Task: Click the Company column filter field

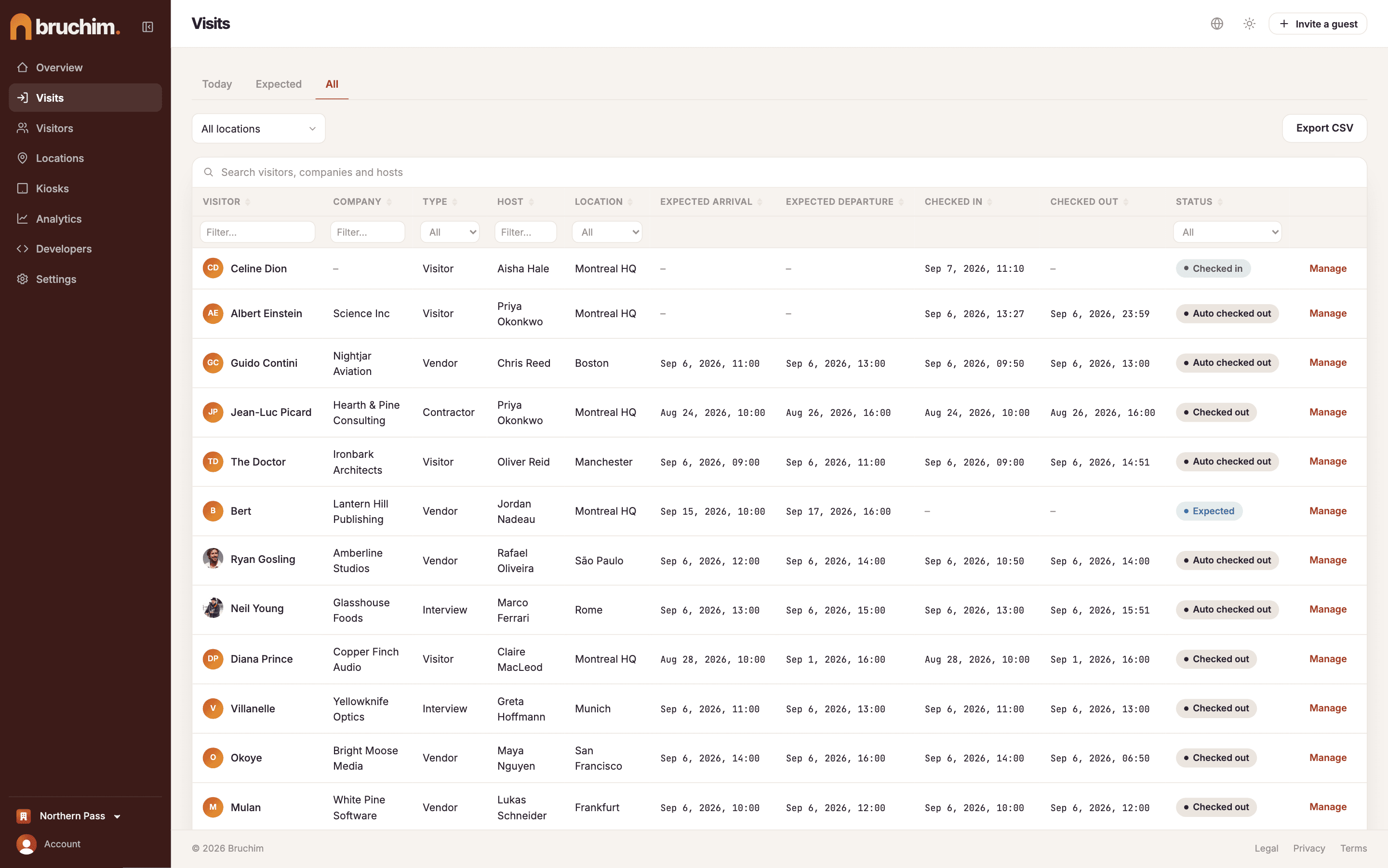Action: click(x=367, y=232)
